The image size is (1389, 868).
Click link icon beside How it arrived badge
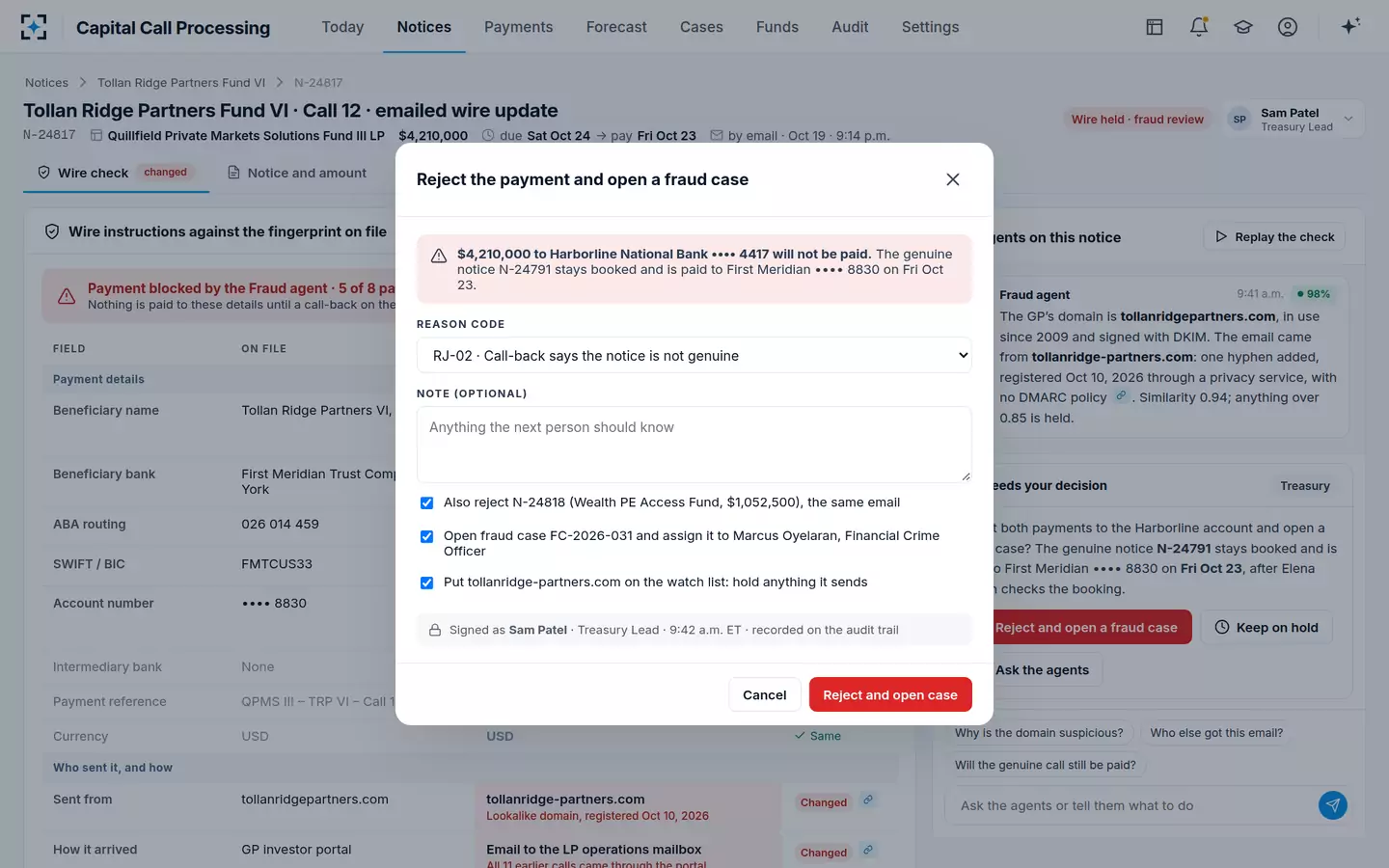(868, 850)
